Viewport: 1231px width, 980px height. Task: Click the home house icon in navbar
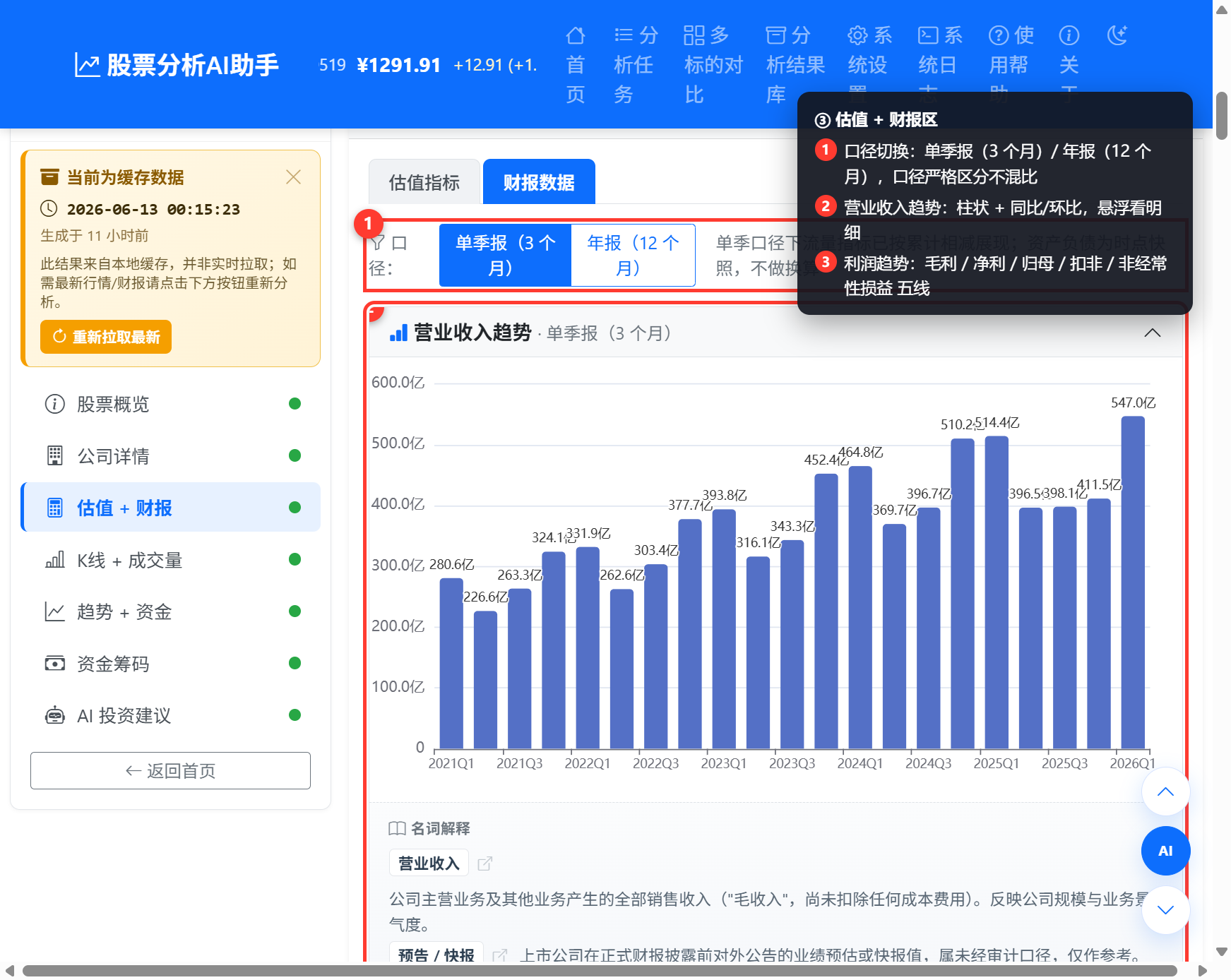pos(576,35)
